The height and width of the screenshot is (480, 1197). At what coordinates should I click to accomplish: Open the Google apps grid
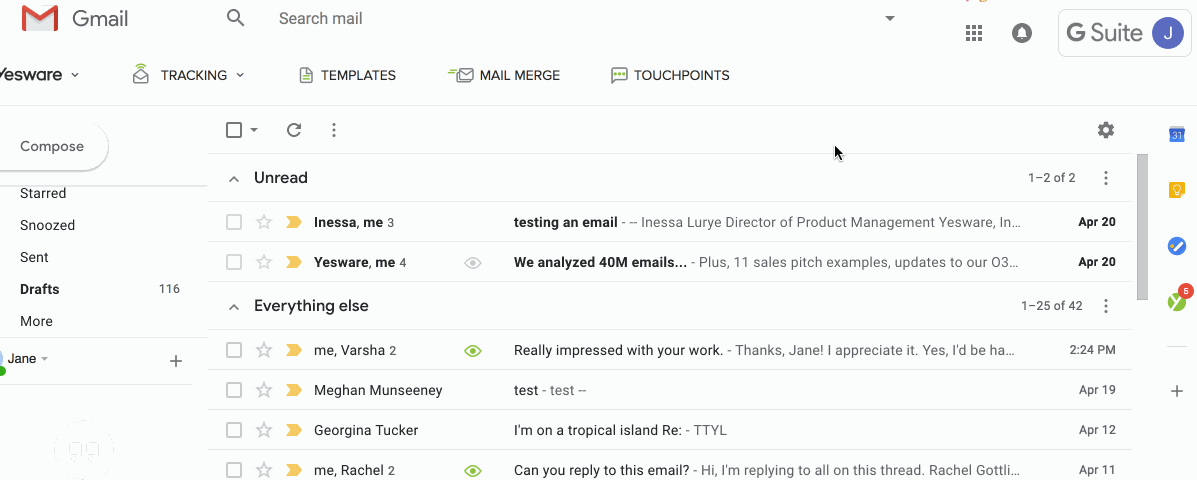[x=974, y=33]
